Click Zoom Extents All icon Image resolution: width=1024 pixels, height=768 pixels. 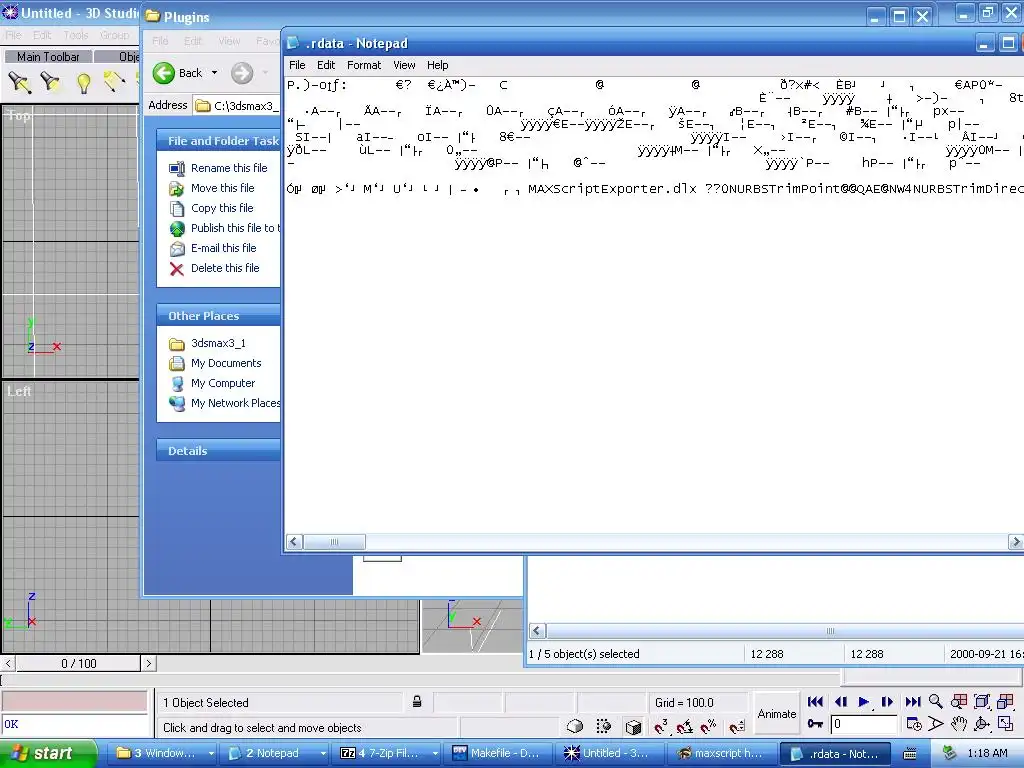1006,702
